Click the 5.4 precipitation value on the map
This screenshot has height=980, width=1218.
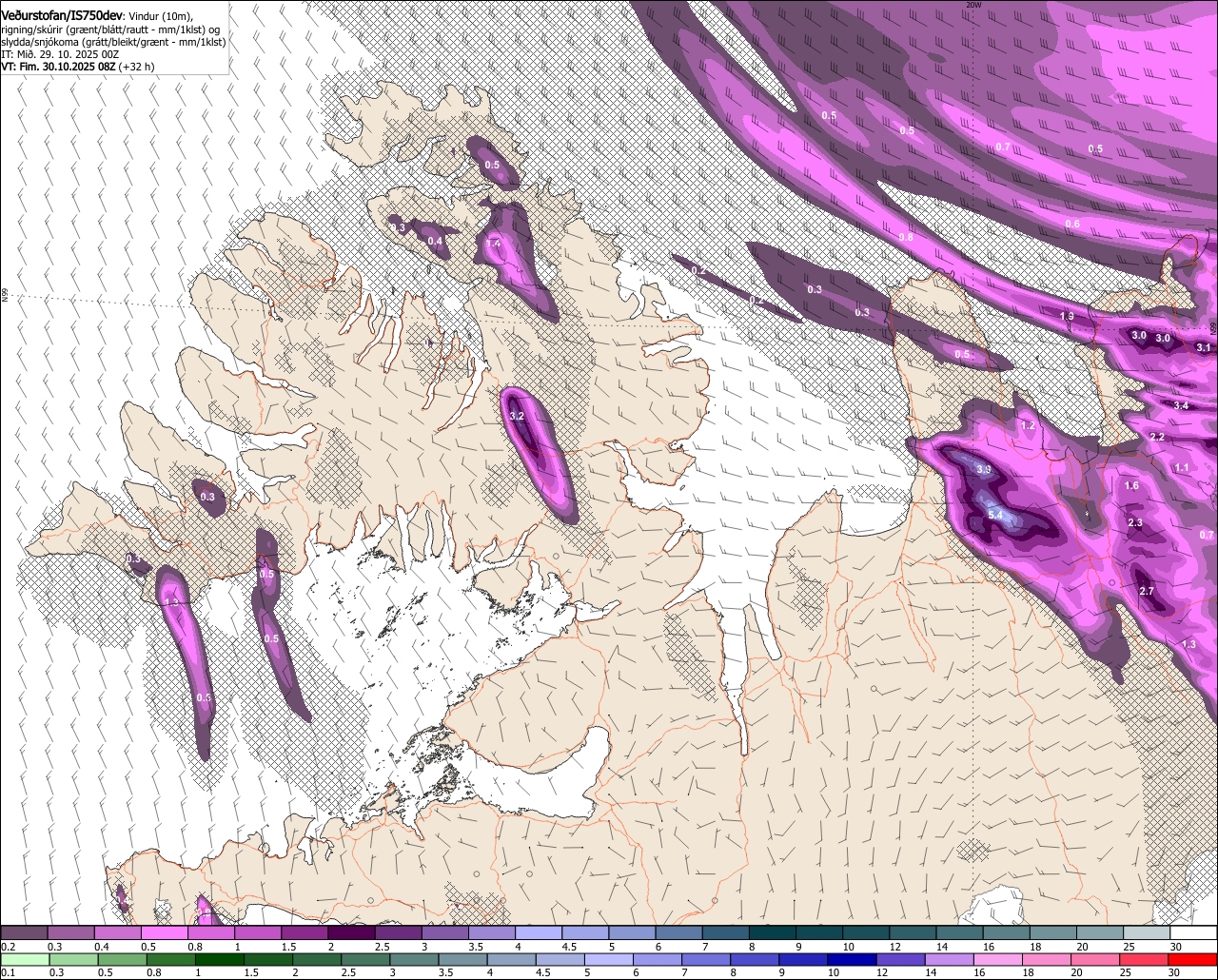(x=996, y=515)
